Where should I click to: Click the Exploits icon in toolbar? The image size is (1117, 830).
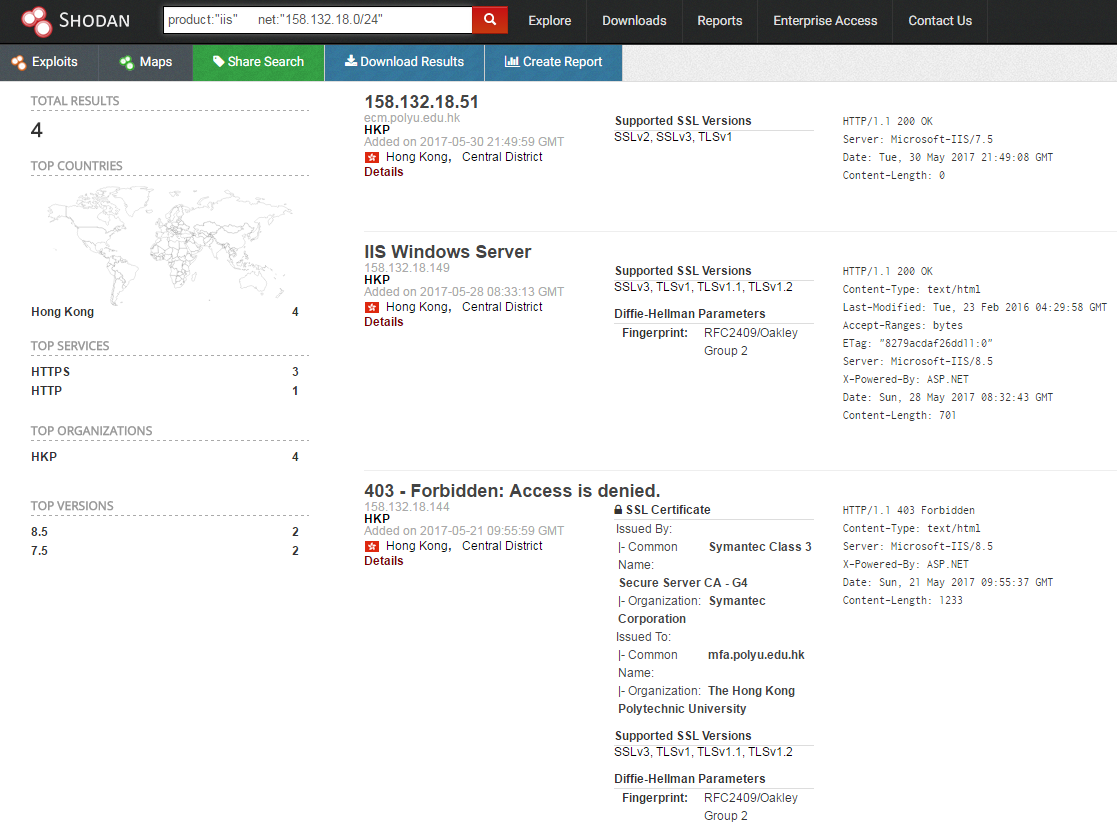(x=19, y=62)
